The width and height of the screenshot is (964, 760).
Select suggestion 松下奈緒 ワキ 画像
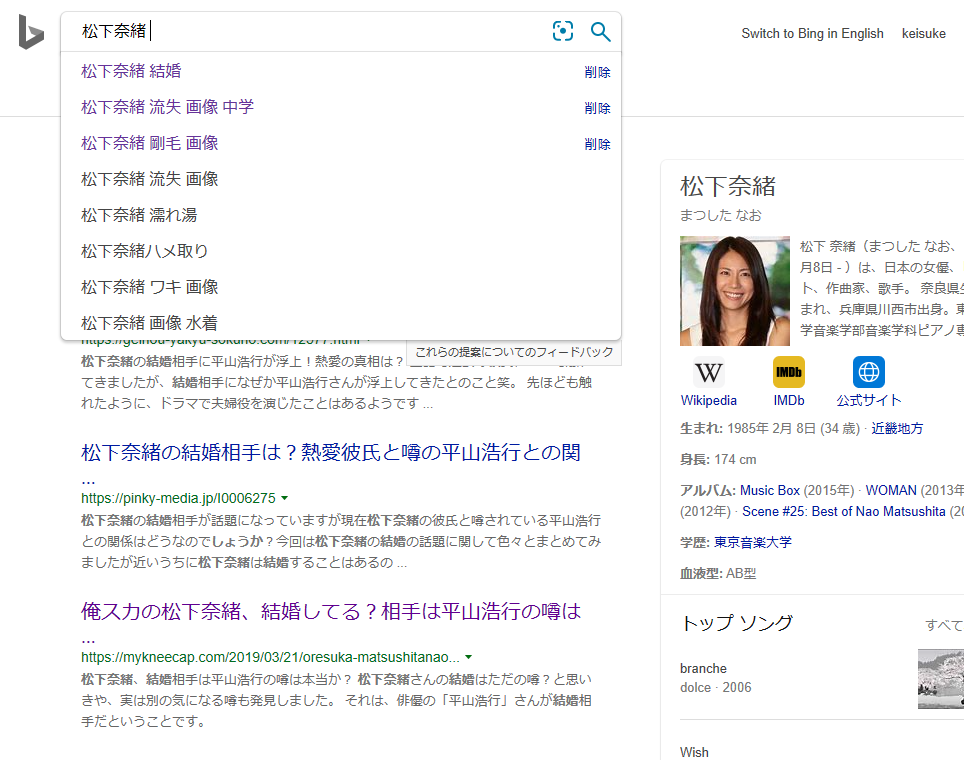[x=341, y=287]
